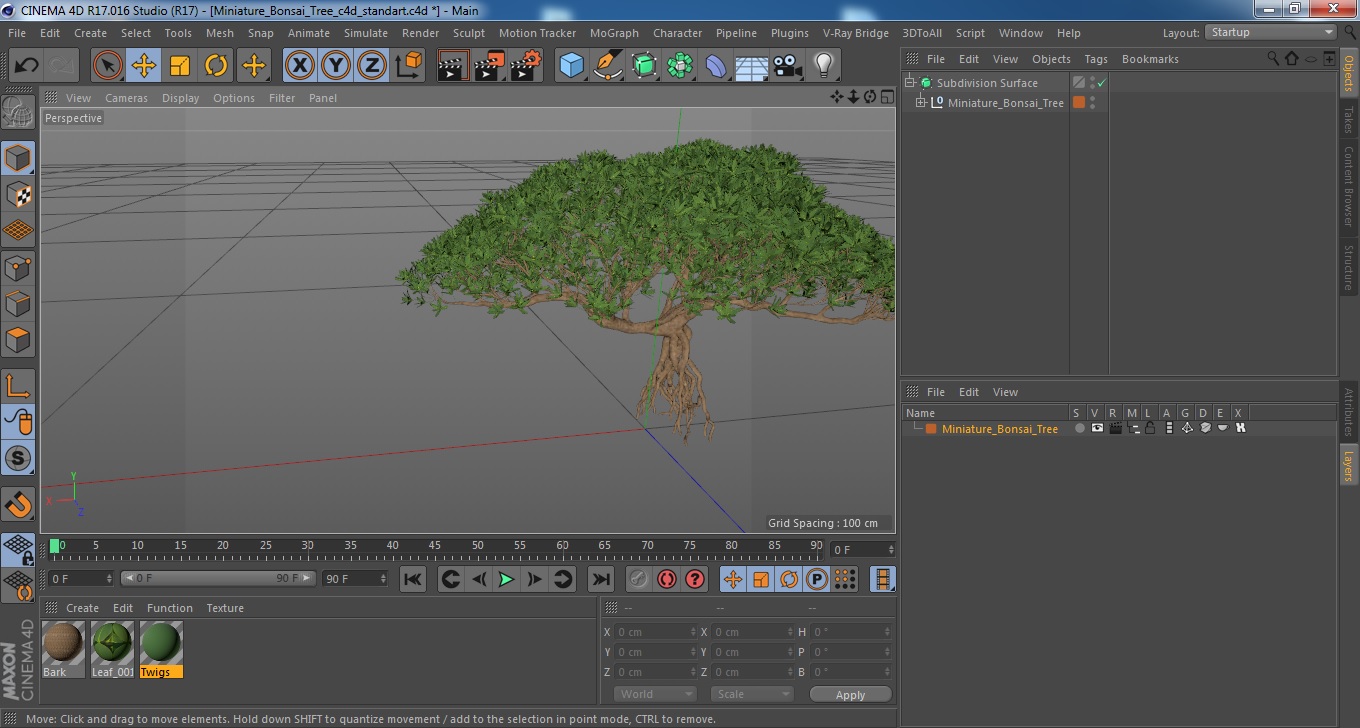Select the Bark material thumbnail
Image resolution: width=1360 pixels, height=728 pixels.
point(62,642)
